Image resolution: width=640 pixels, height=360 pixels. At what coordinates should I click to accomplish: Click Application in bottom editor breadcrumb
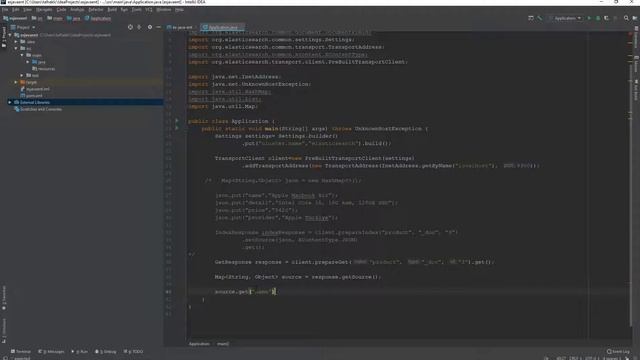point(199,344)
